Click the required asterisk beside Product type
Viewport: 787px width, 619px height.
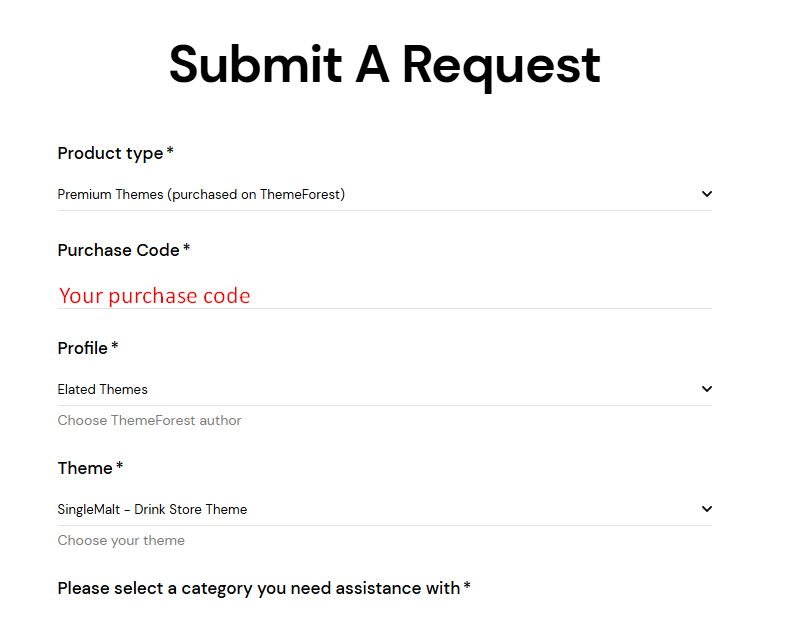(170, 152)
